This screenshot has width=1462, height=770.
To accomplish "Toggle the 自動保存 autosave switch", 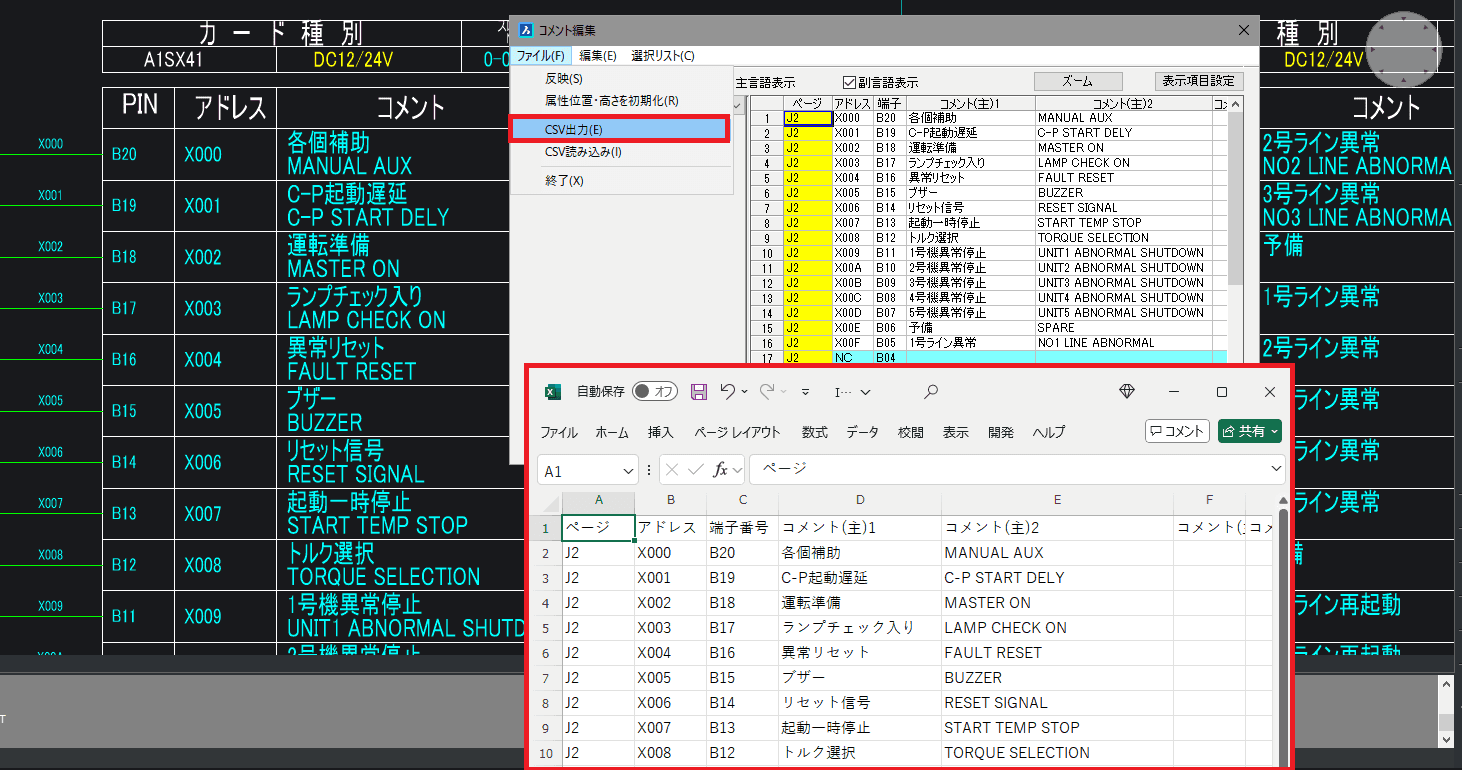I will (x=655, y=392).
